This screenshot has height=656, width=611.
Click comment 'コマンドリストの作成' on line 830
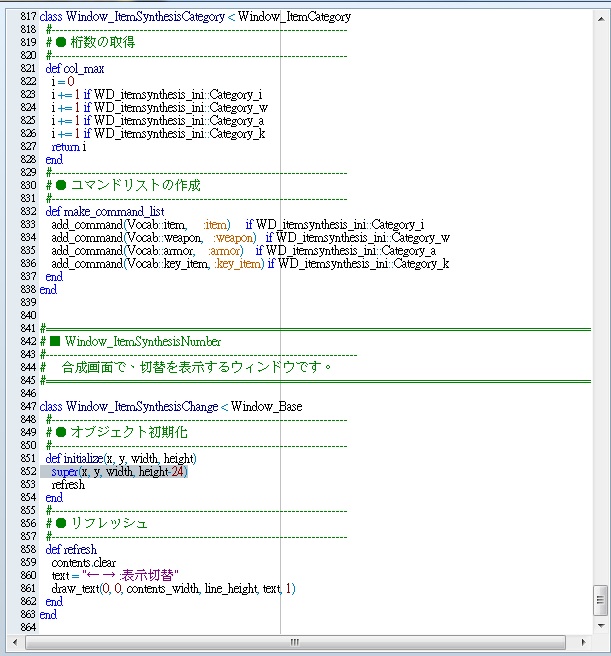(136, 185)
